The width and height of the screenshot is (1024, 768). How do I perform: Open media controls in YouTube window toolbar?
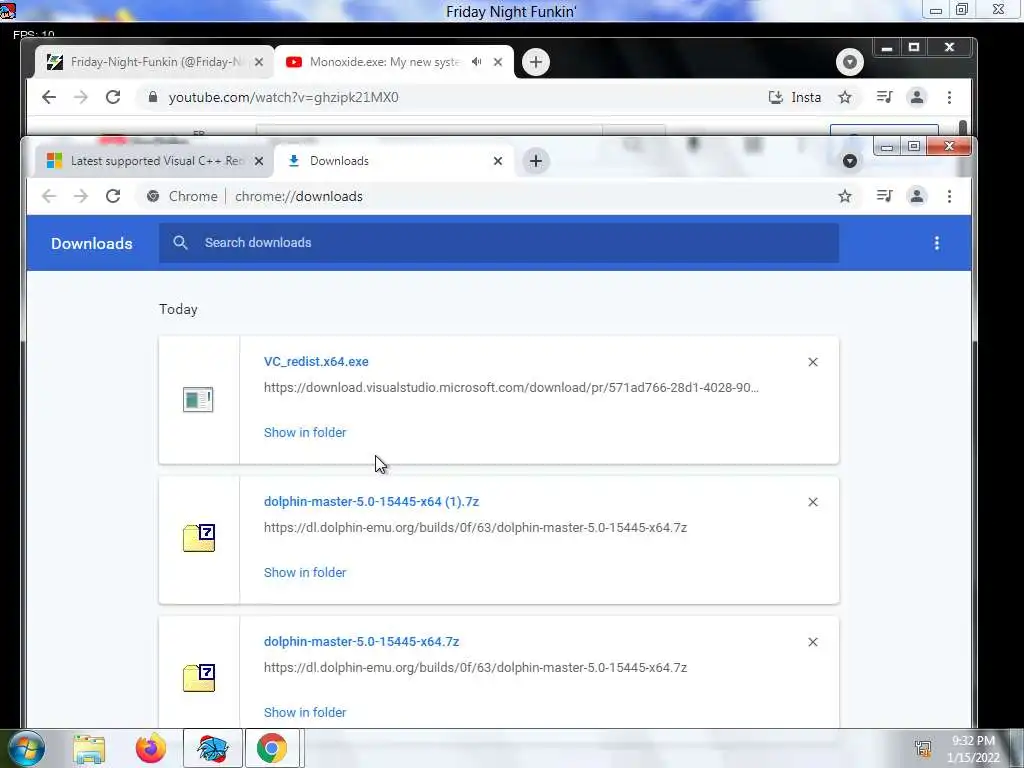(x=884, y=97)
